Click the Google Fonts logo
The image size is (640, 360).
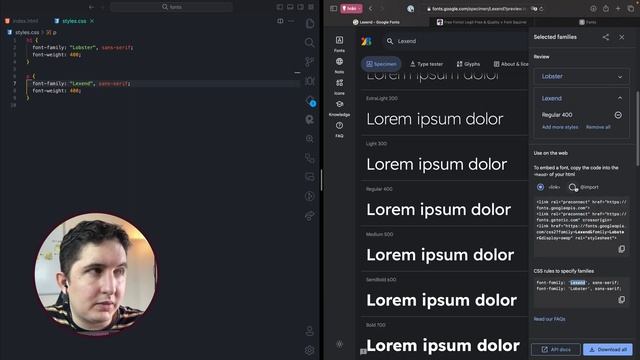point(366,41)
